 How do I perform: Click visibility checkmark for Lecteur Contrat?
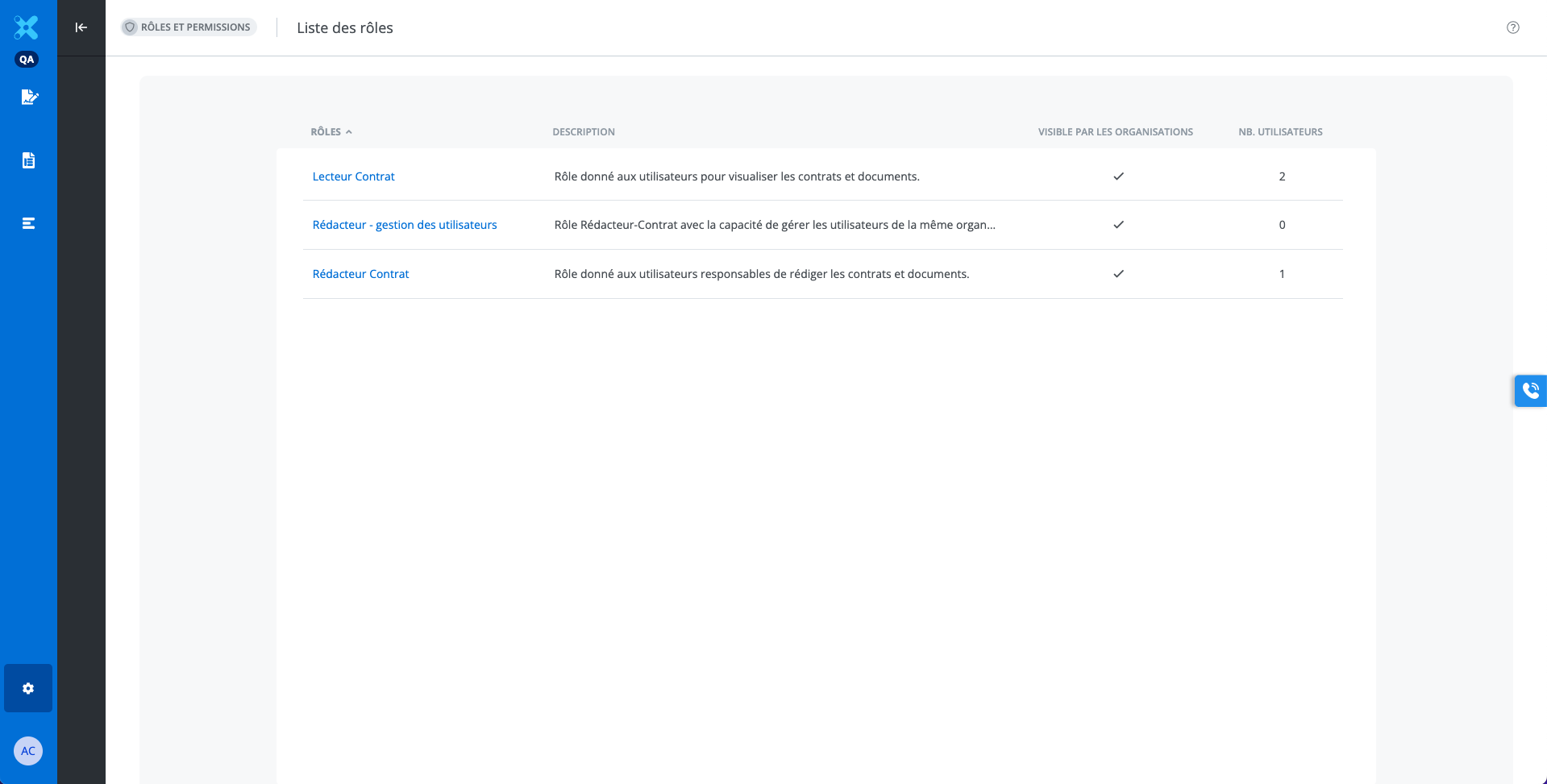1118,176
